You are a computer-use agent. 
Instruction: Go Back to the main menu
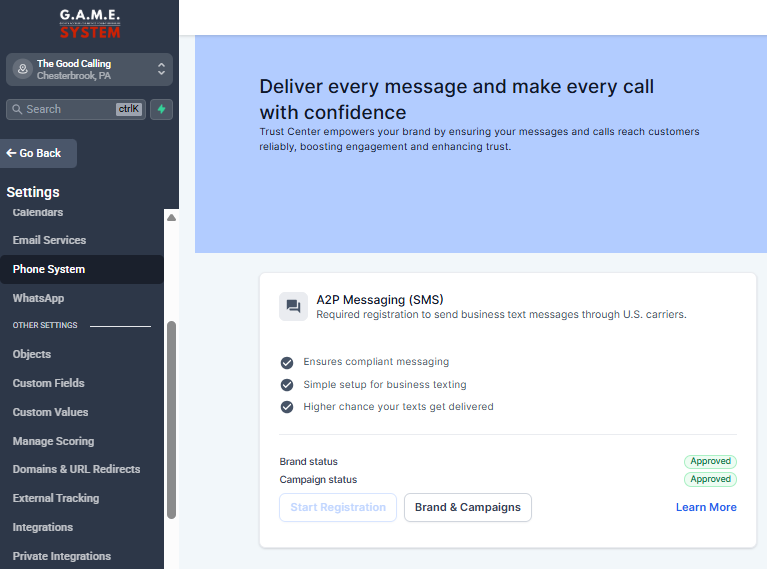coord(38,153)
